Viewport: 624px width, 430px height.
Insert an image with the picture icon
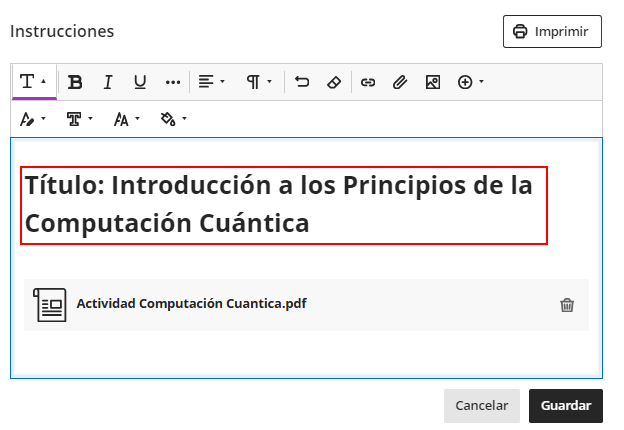[433, 82]
